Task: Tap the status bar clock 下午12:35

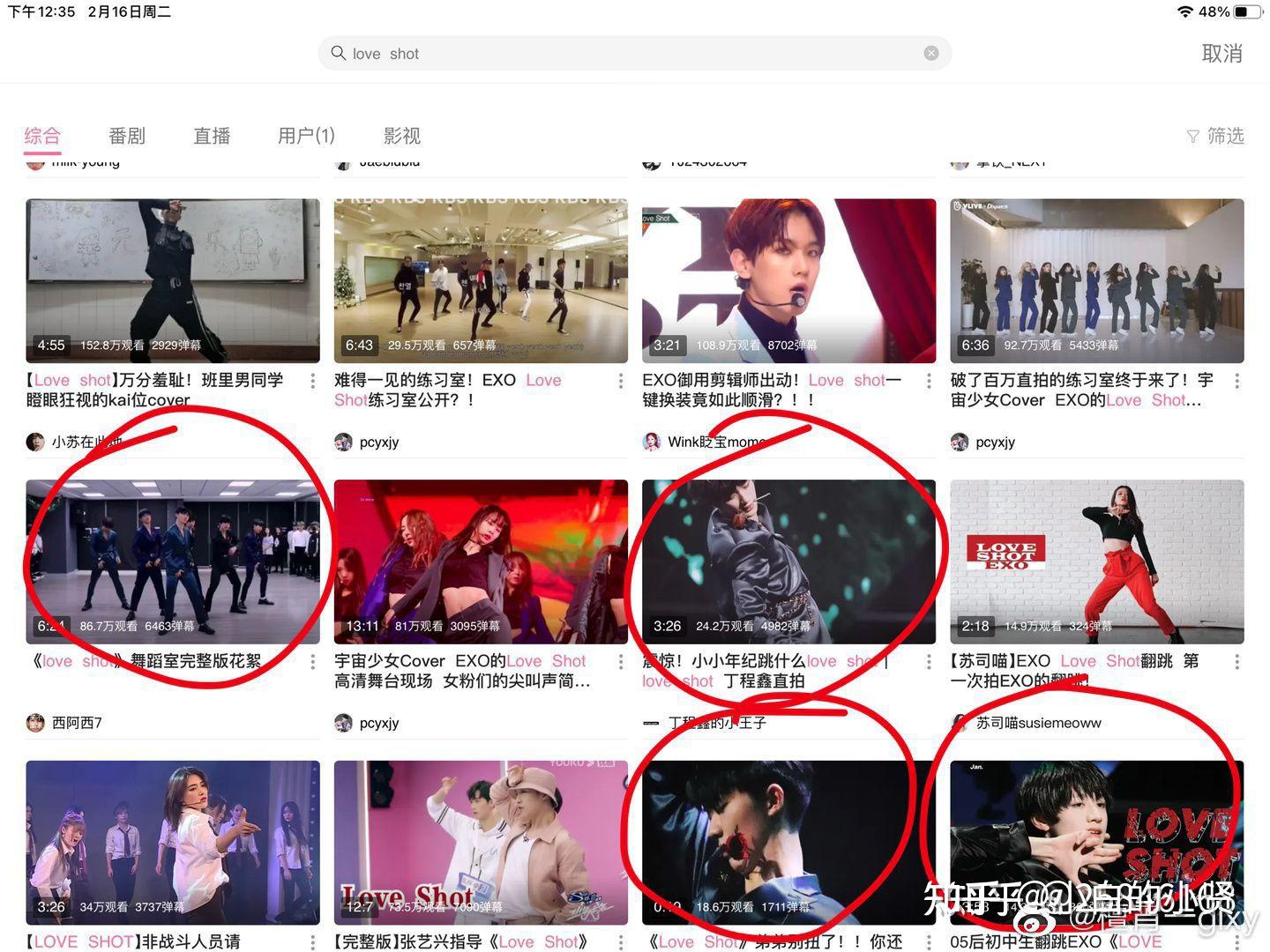Action: click(41, 11)
